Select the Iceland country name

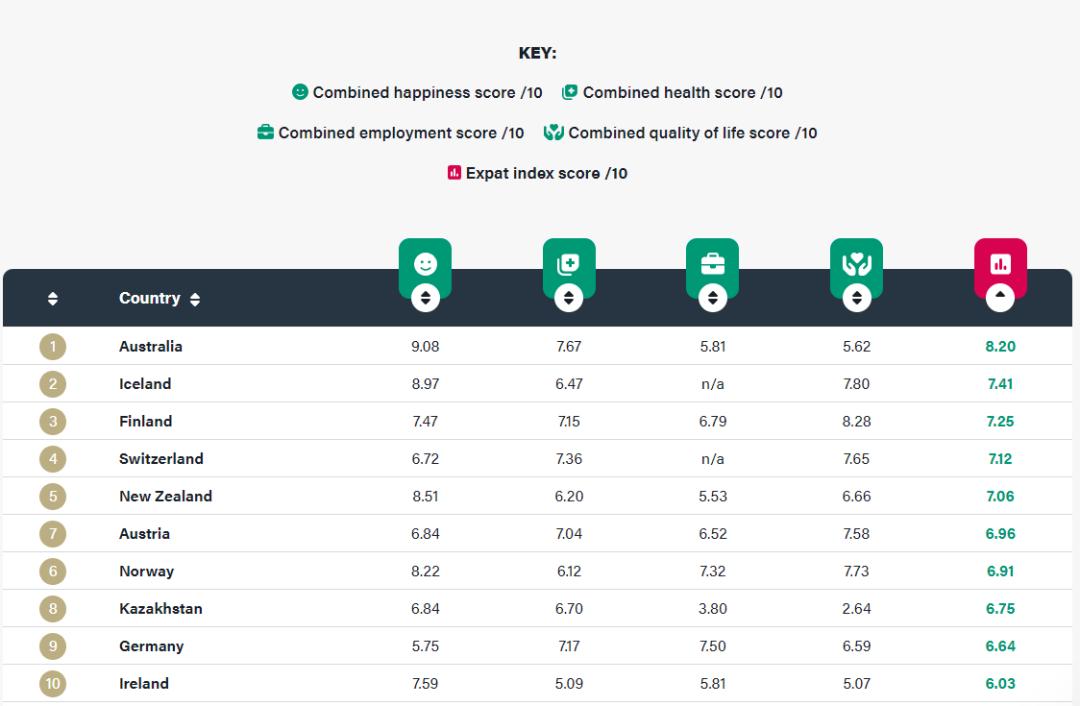[x=145, y=384]
